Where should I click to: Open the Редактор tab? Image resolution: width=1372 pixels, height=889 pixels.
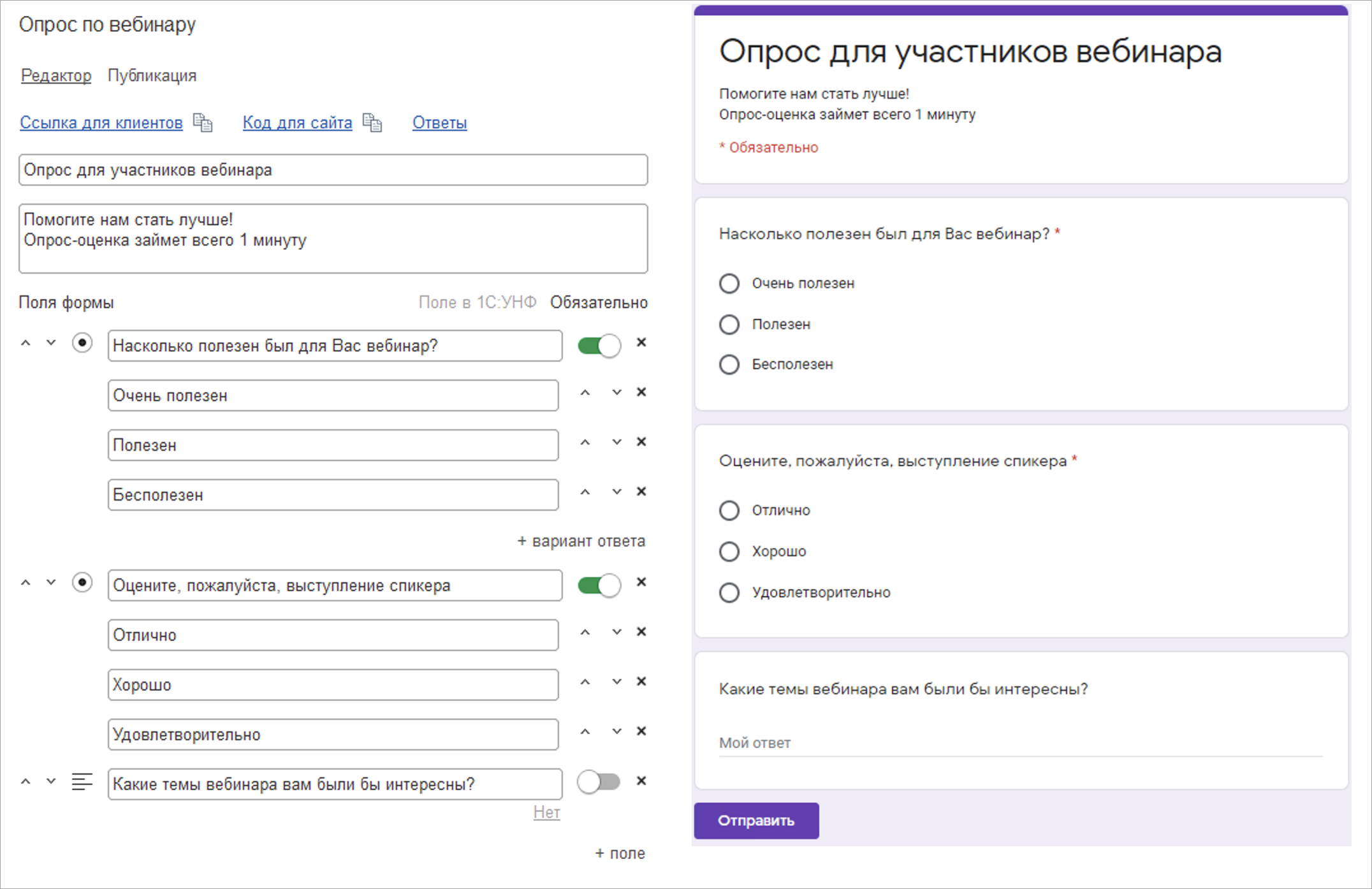(x=56, y=75)
